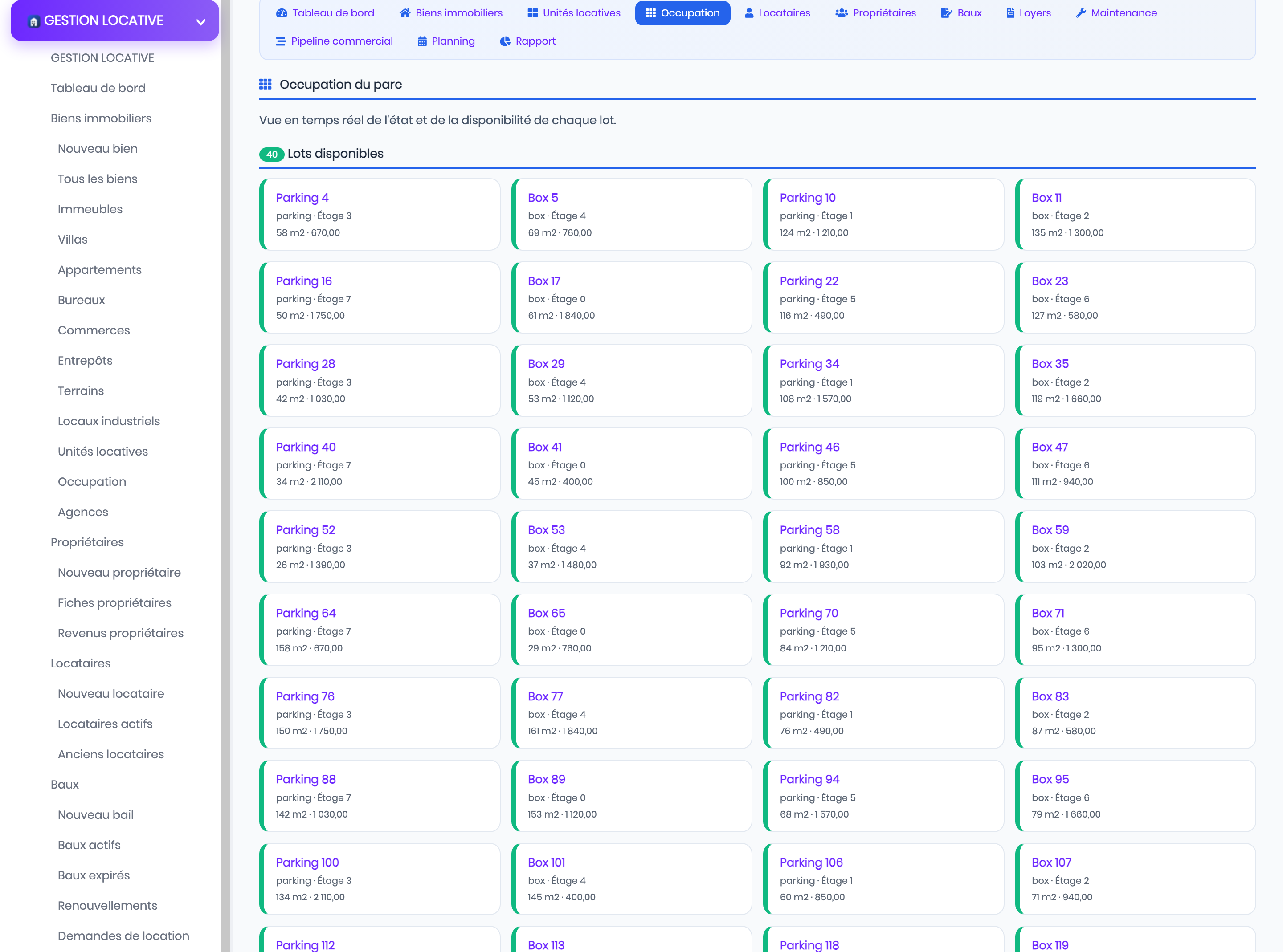Open the Parking 58 lot card
This screenshot has height=952, width=1283.
pos(883,546)
